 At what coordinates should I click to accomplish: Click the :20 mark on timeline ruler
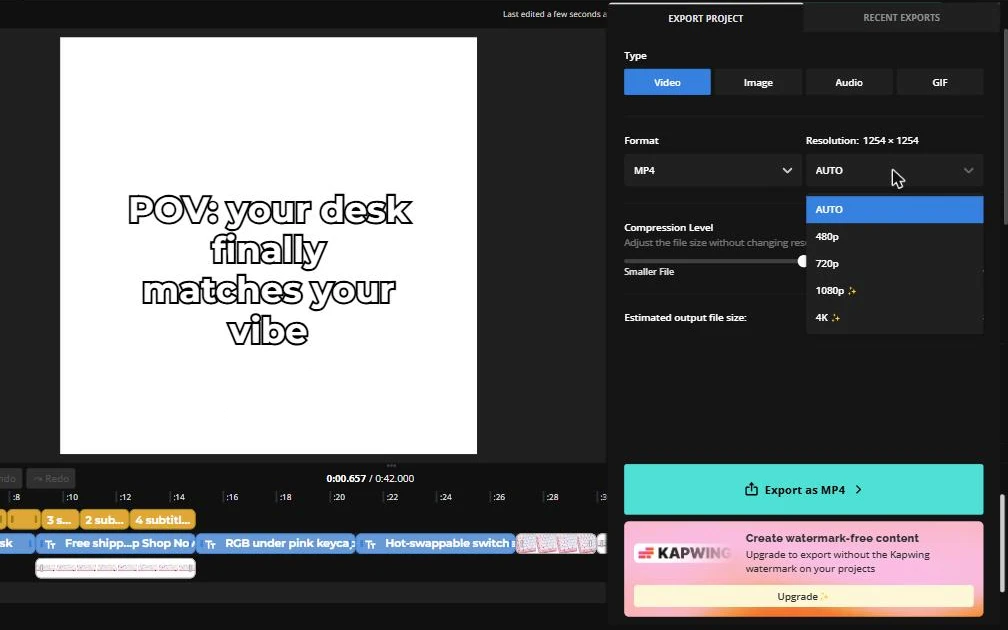click(338, 497)
